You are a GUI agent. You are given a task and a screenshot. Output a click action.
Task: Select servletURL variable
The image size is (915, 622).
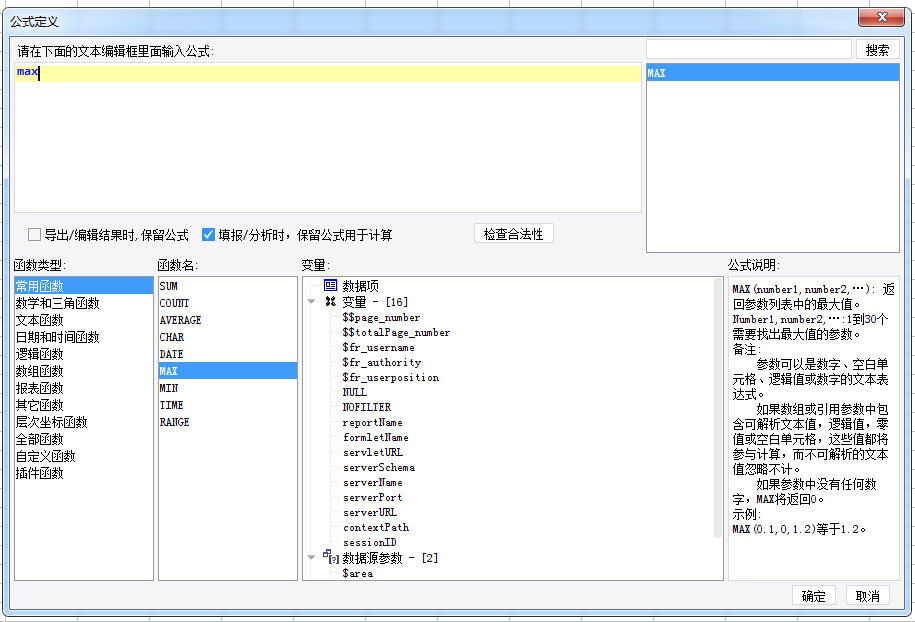(372, 452)
